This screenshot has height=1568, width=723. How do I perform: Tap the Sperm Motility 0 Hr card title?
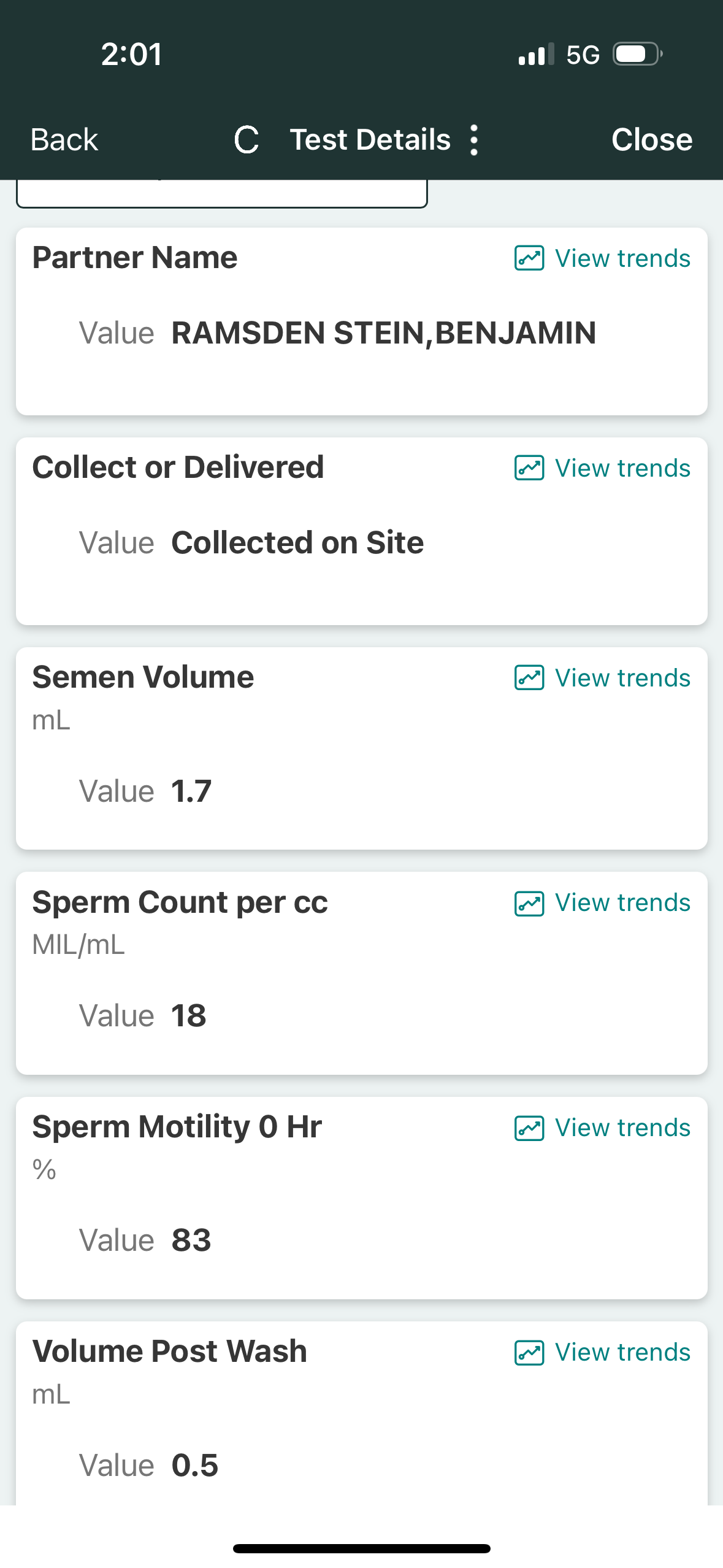click(177, 1127)
